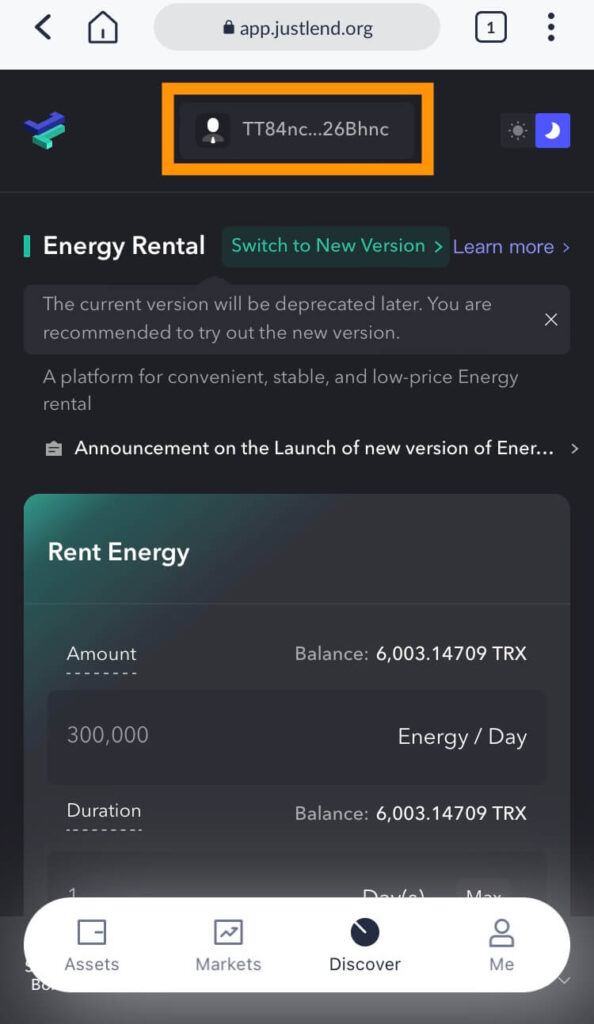Open the browser tab switcher showing 1

coord(491,28)
